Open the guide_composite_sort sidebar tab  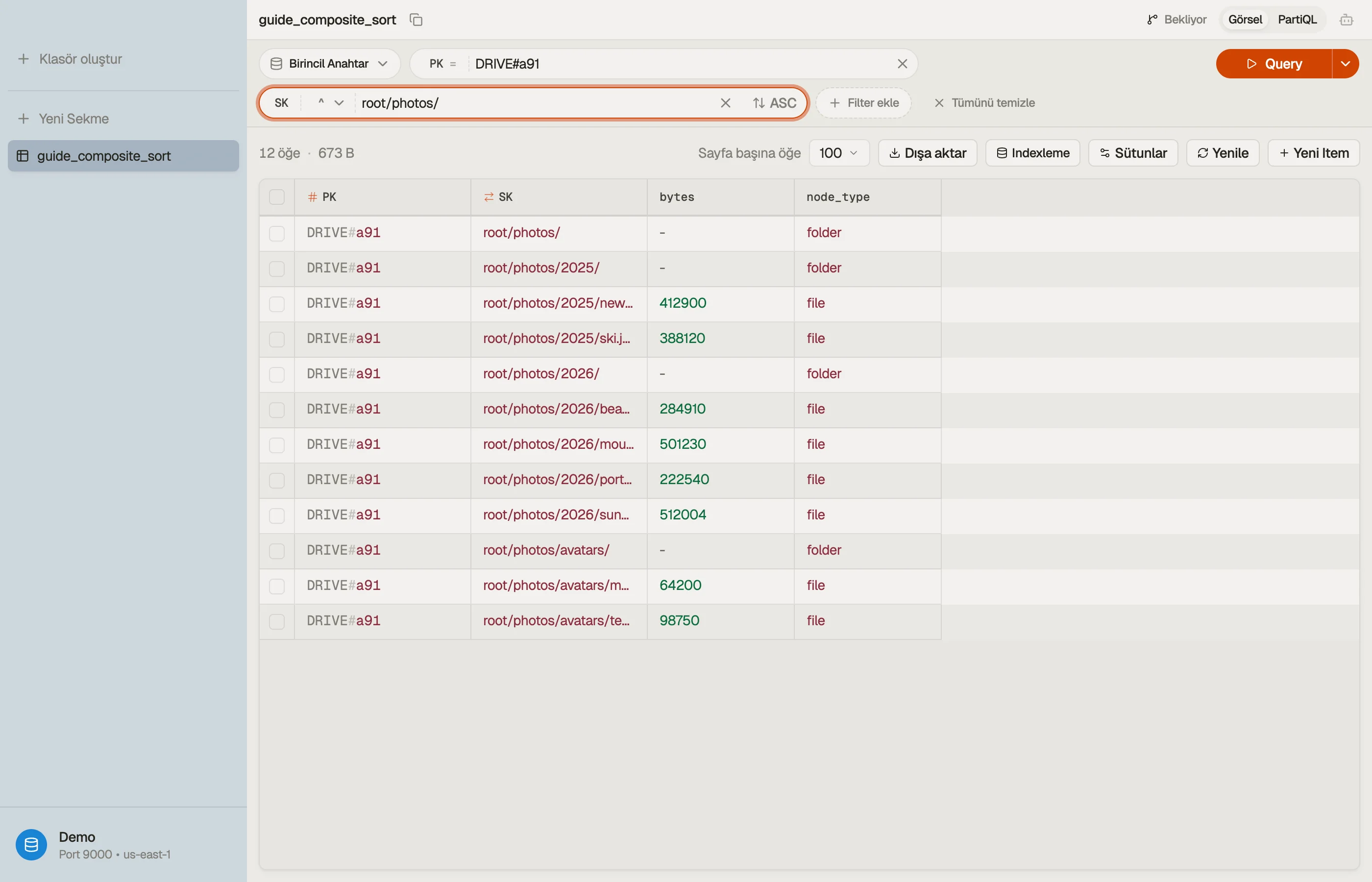123,156
